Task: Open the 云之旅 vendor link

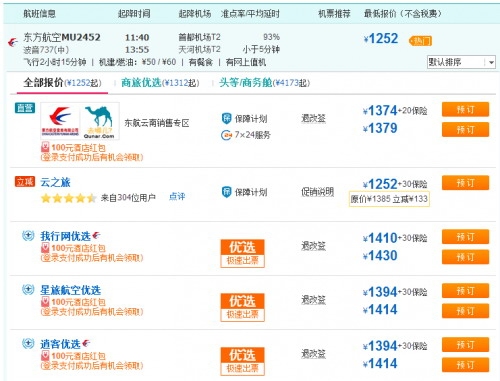Action: coord(55,182)
